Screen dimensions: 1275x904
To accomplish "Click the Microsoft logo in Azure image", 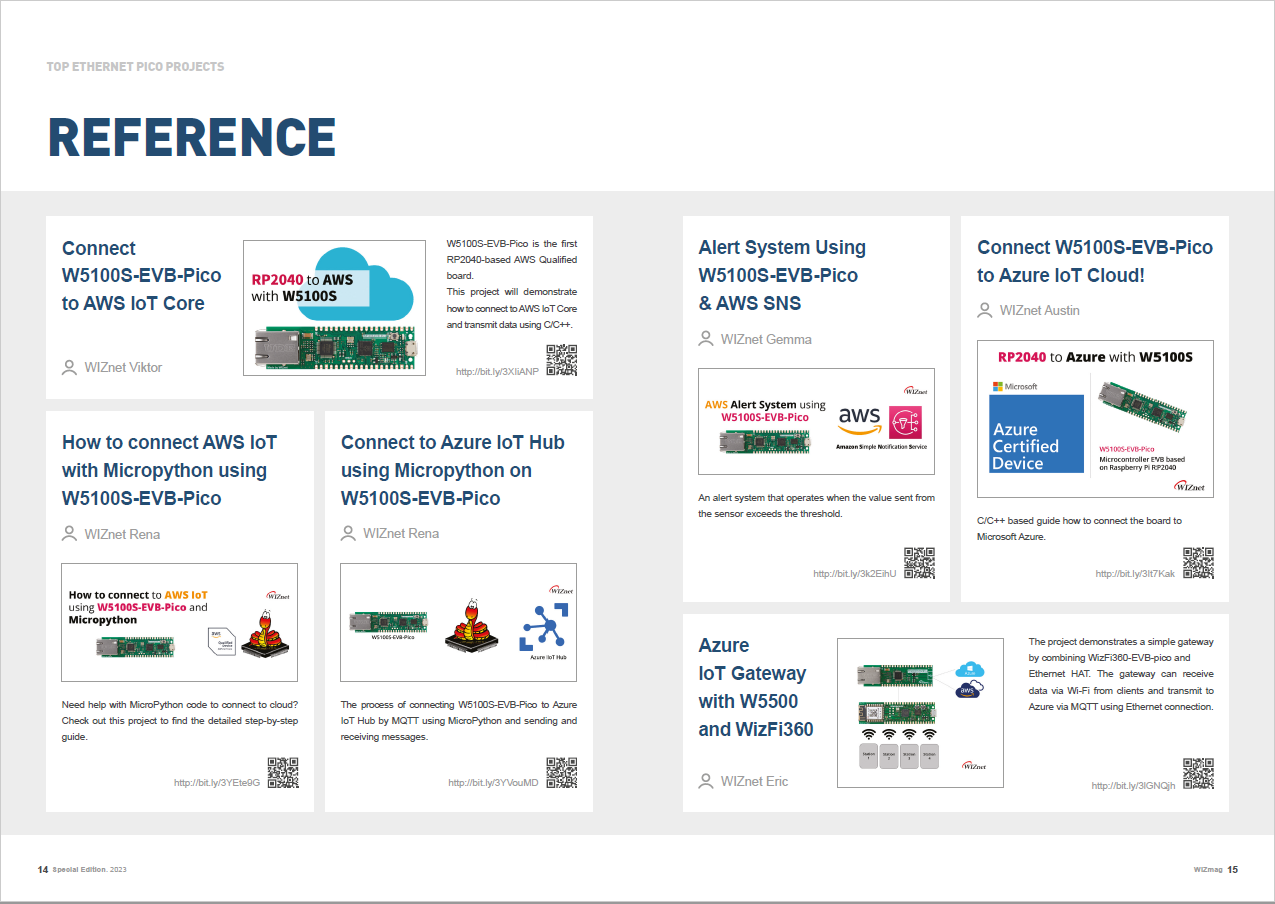I will [1015, 386].
